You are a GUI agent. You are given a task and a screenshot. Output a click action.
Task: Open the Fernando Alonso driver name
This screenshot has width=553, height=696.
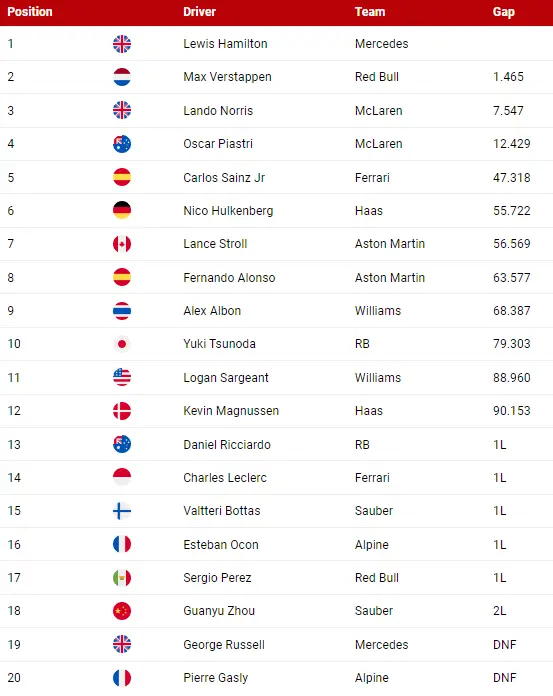coord(229,277)
